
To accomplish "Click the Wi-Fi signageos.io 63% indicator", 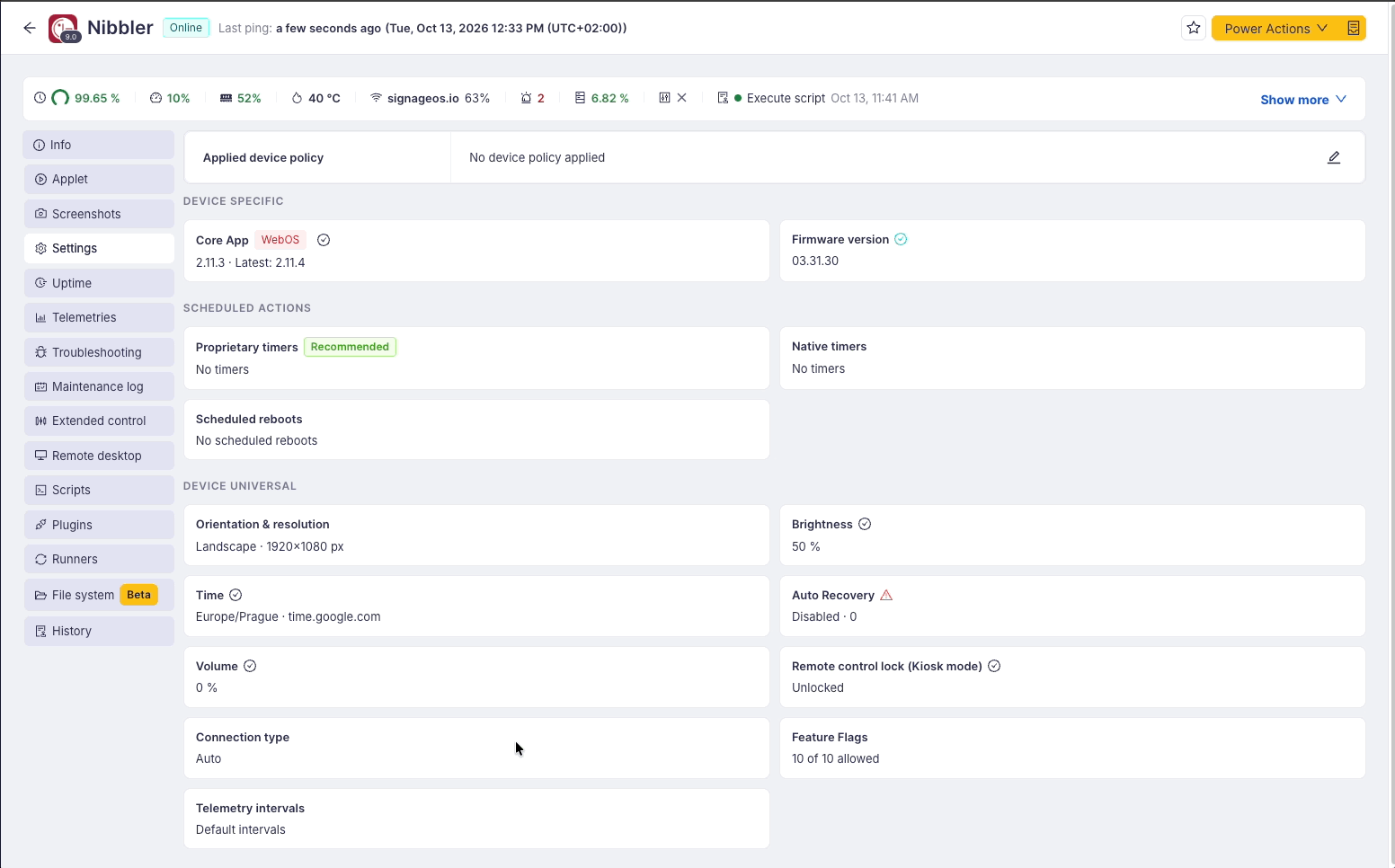I will pos(430,98).
